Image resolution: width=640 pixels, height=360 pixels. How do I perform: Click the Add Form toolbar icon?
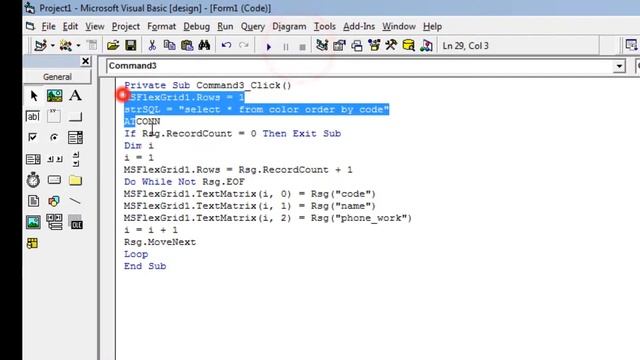pyautogui.click(x=65, y=46)
